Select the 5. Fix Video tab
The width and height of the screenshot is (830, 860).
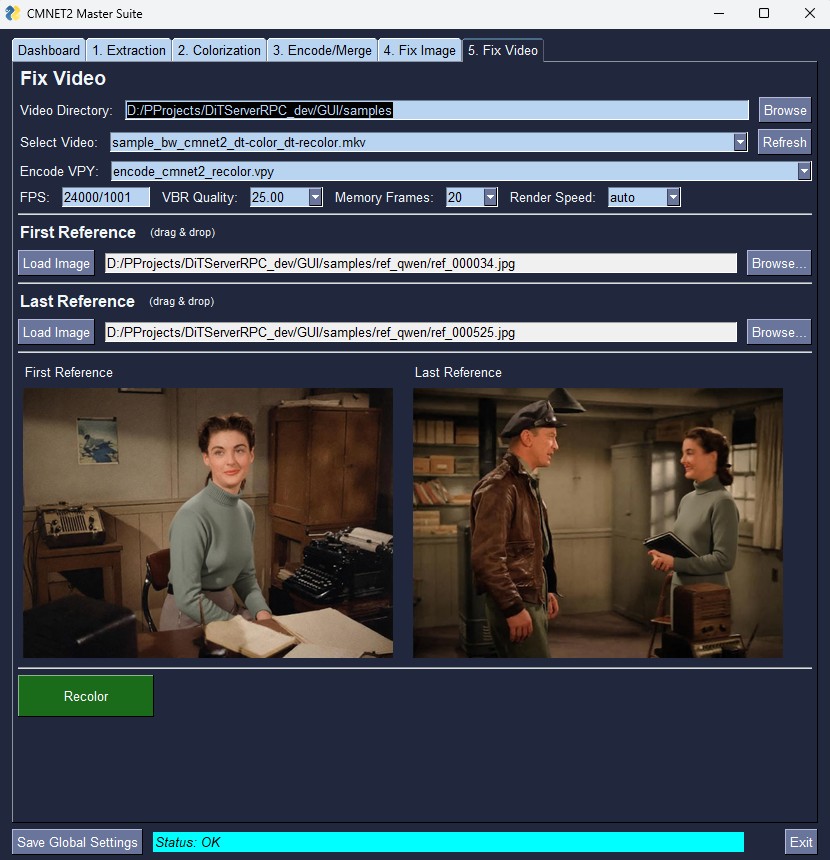coord(503,50)
